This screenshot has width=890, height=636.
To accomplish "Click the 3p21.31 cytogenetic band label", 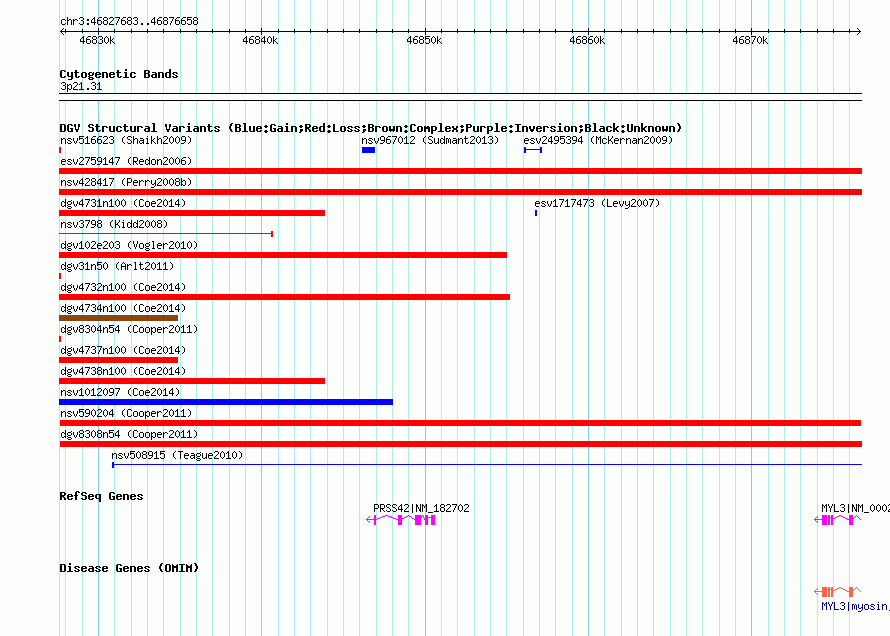I will (x=81, y=86).
